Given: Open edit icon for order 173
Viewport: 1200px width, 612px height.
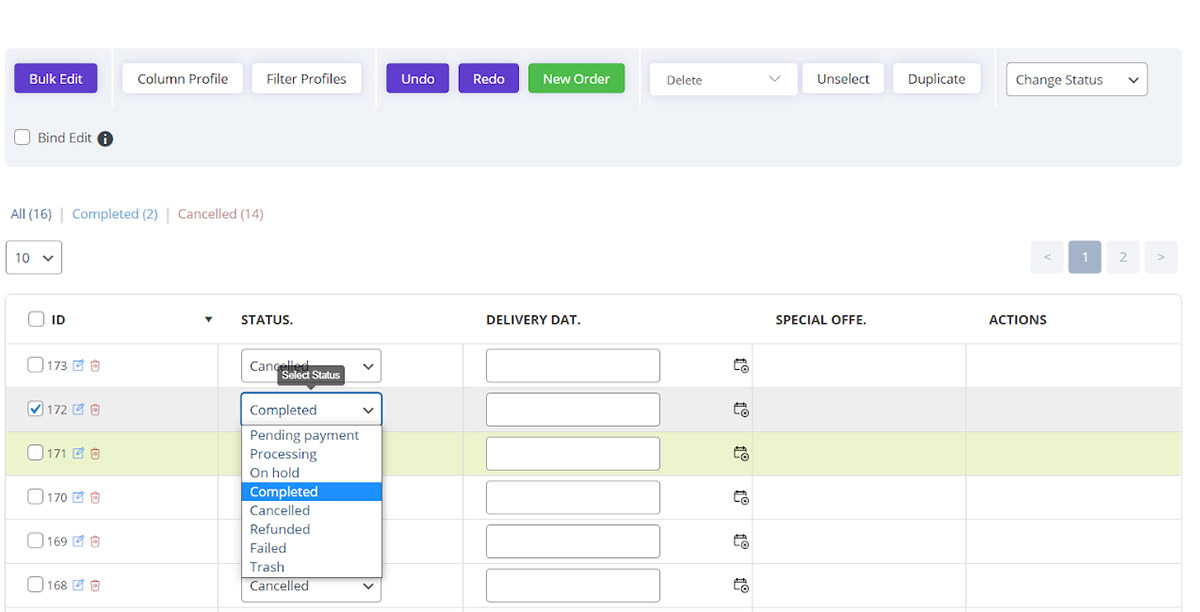Looking at the screenshot, I should (x=78, y=366).
